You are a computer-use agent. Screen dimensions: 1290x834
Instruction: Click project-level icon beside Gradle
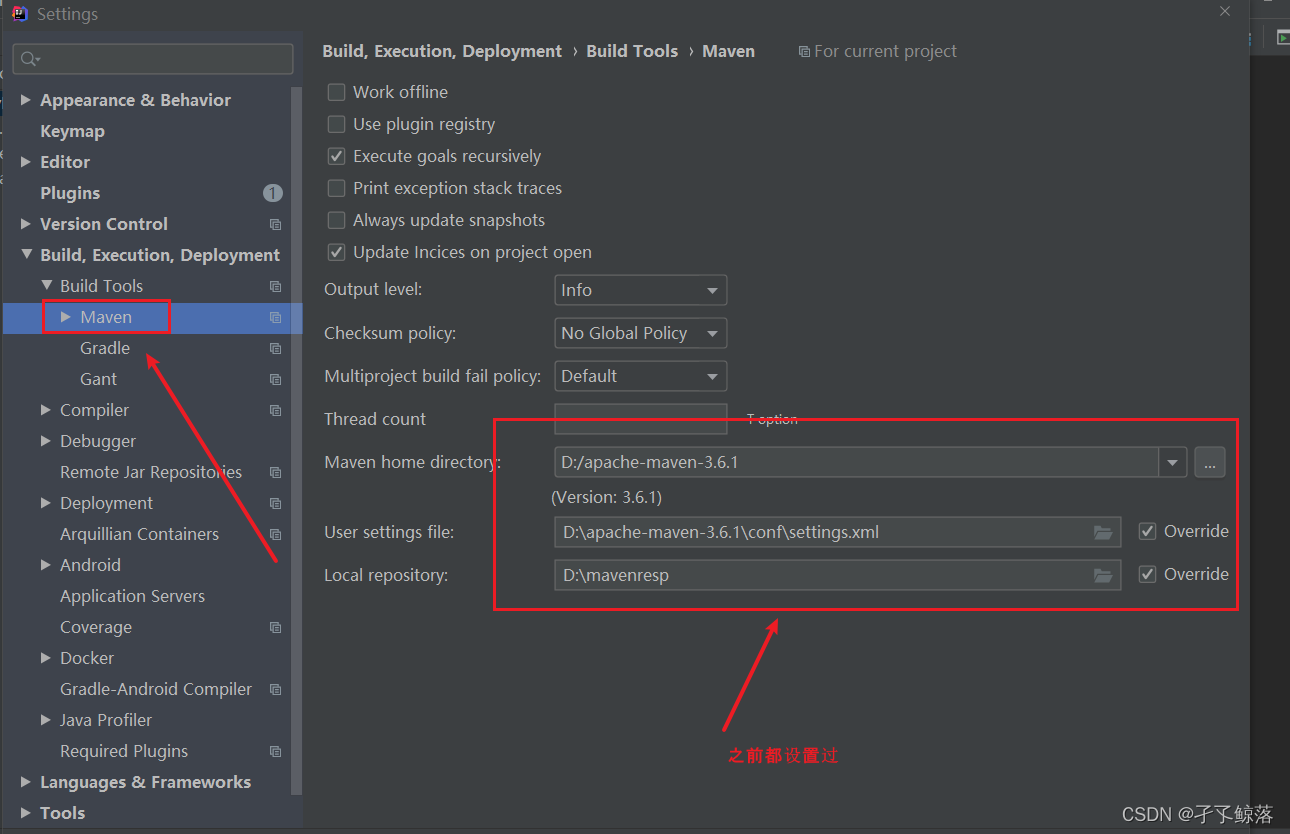point(276,348)
